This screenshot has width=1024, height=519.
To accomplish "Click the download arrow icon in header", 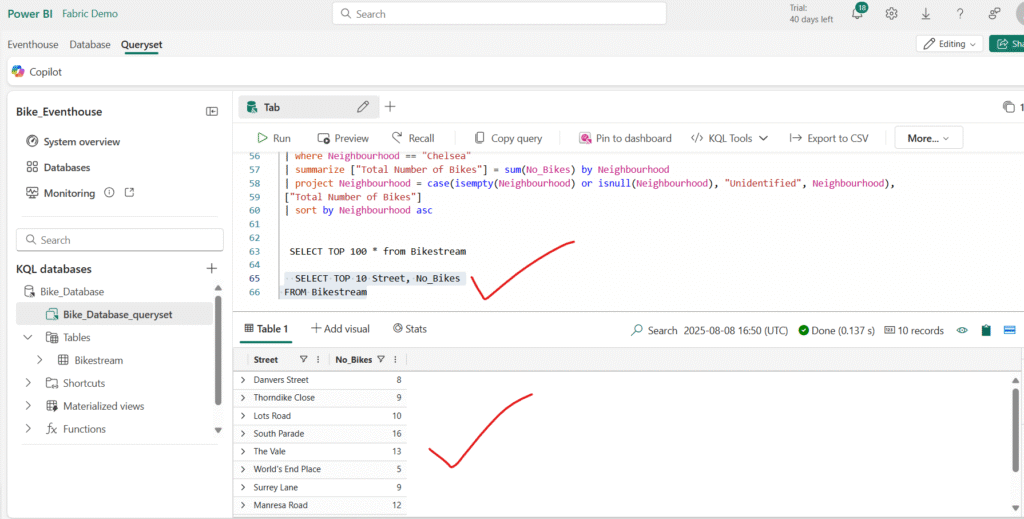I will coord(925,14).
